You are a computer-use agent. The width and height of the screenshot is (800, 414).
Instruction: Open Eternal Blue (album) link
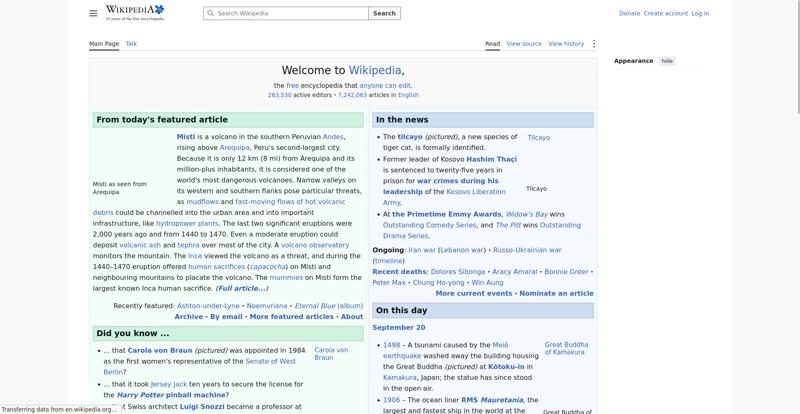click(x=329, y=306)
